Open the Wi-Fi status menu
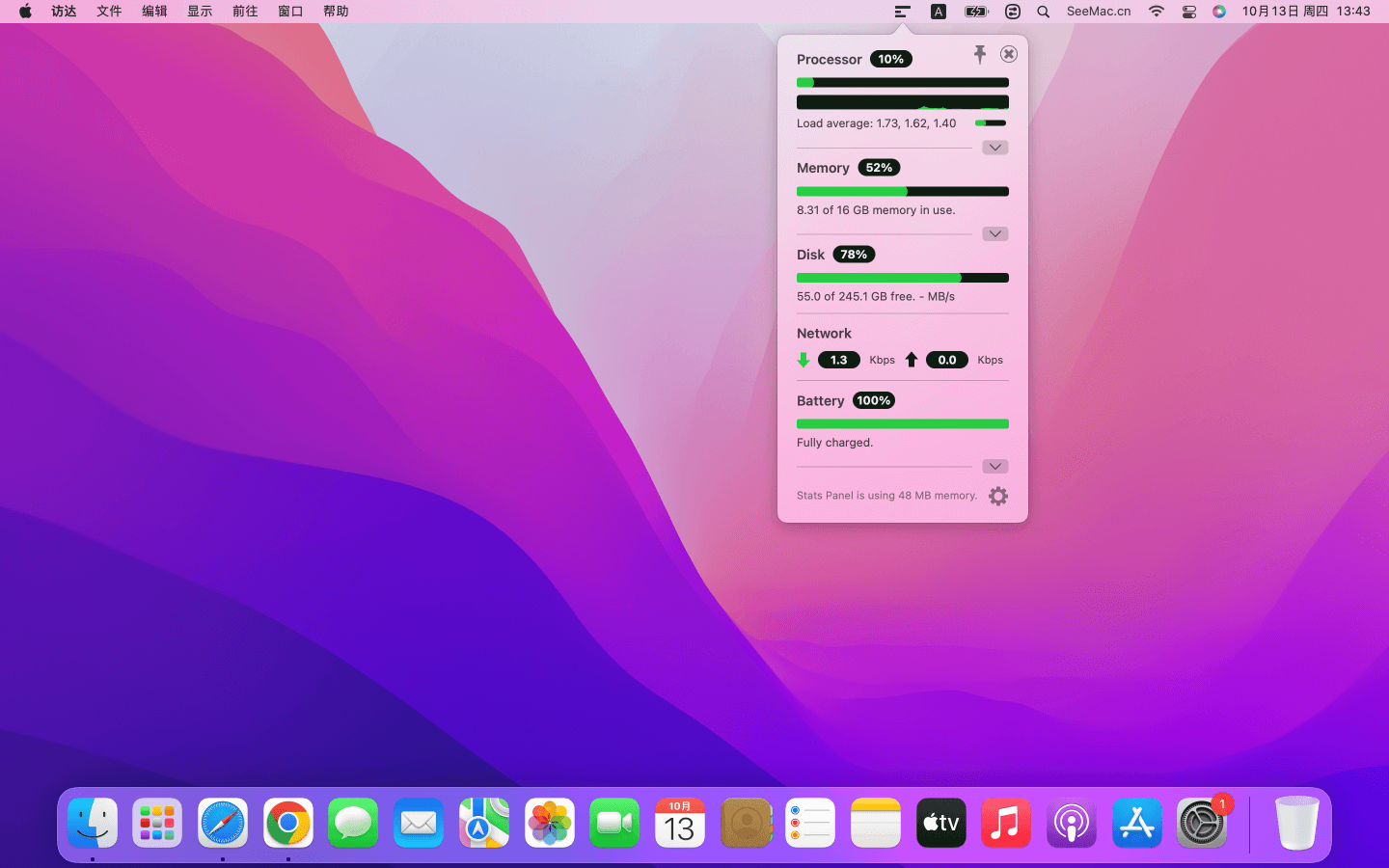Image resolution: width=1389 pixels, height=868 pixels. pyautogui.click(x=1156, y=12)
